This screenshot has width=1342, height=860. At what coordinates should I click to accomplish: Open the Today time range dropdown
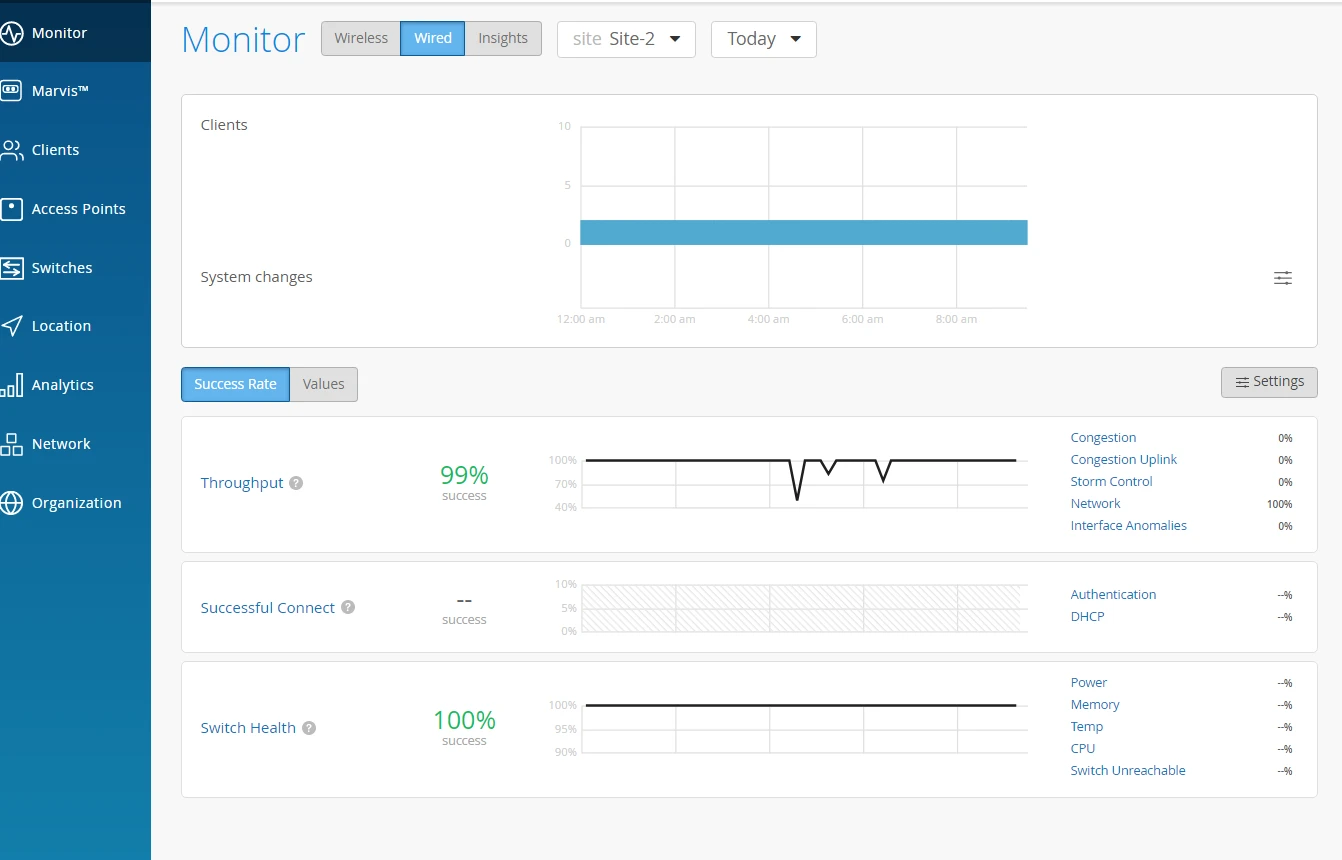tap(763, 39)
